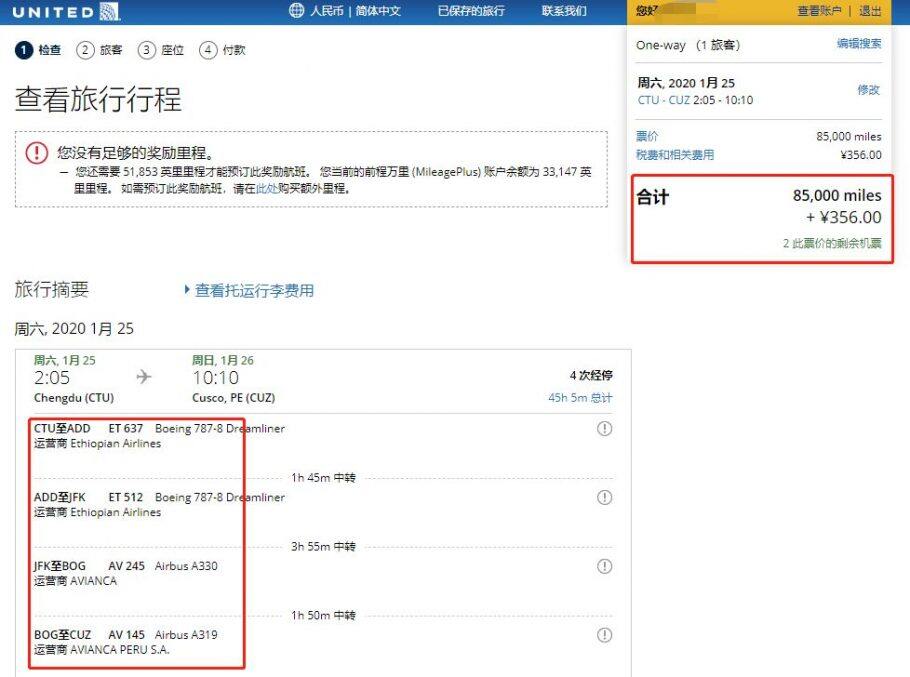The image size is (910, 677).
Task: Click the AV 245 flight number
Action: [127, 566]
